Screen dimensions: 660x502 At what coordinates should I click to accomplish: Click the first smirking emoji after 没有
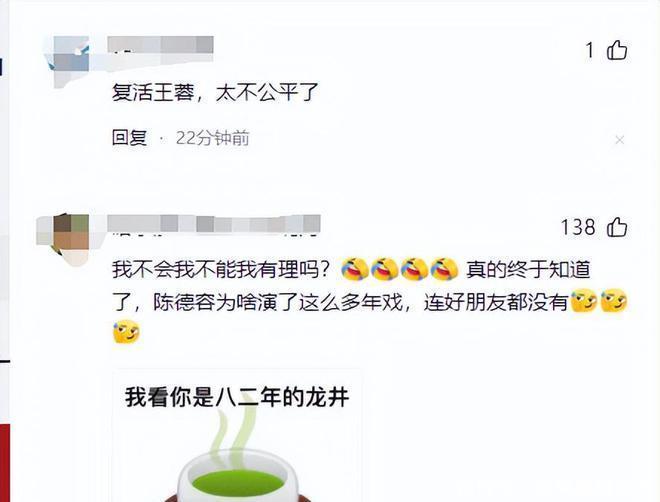[583, 301]
